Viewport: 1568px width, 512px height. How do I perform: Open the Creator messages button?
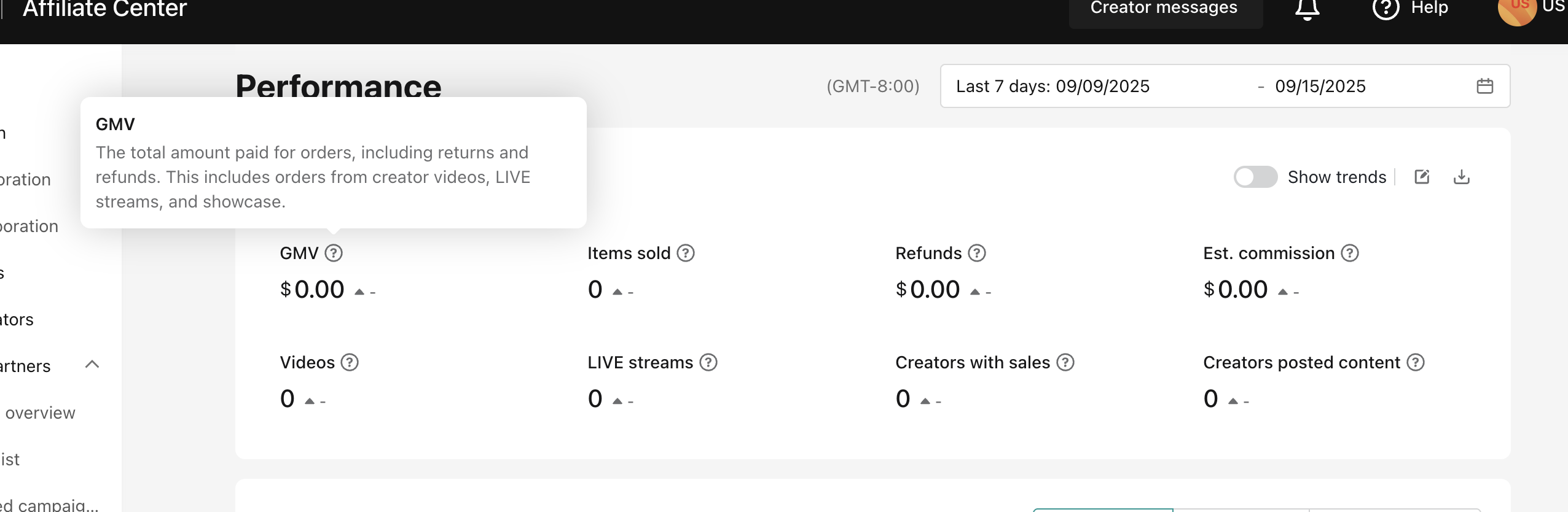tap(1164, 9)
